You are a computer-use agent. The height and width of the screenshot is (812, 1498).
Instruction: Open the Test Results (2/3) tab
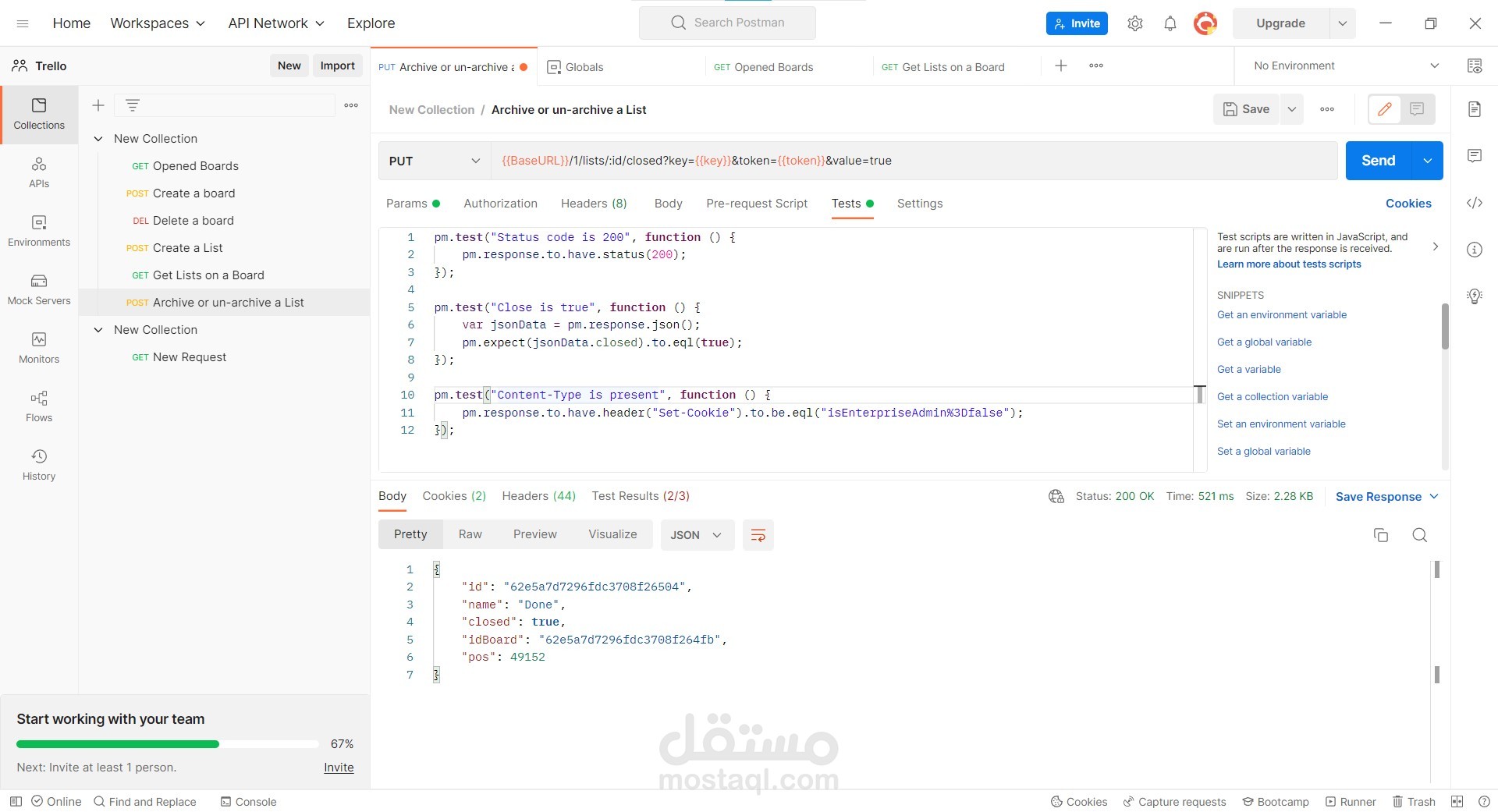click(641, 496)
